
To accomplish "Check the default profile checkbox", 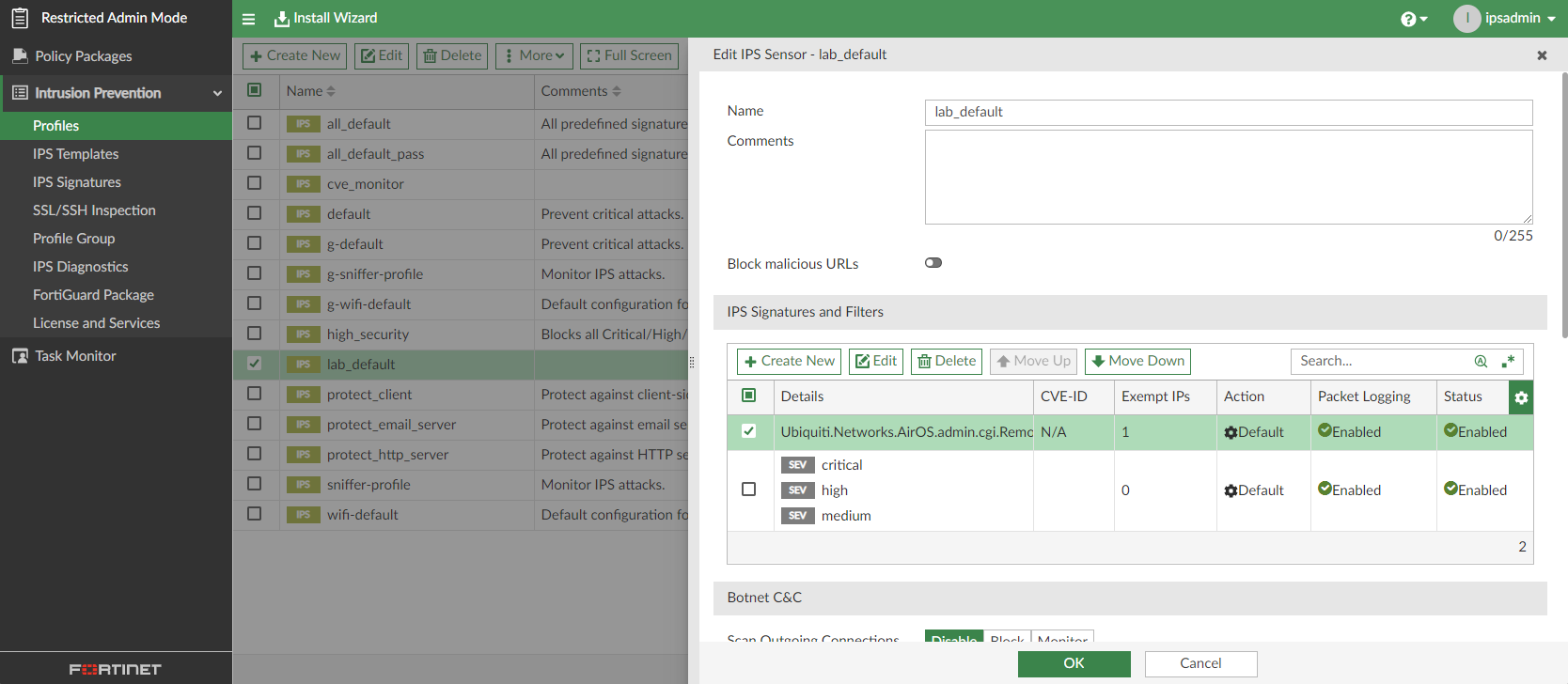I will click(254, 213).
